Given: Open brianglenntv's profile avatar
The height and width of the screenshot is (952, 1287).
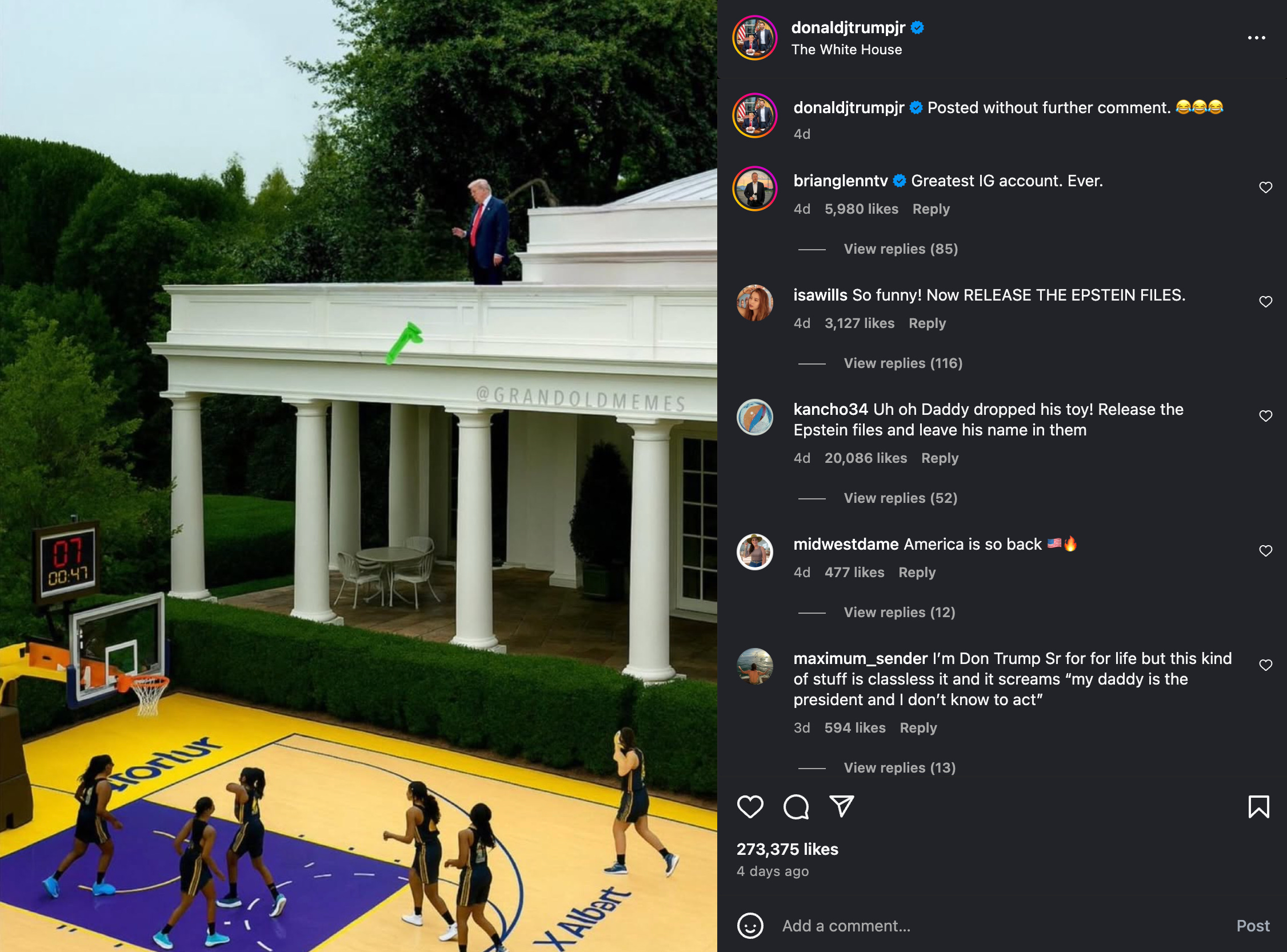Looking at the screenshot, I should (x=754, y=189).
